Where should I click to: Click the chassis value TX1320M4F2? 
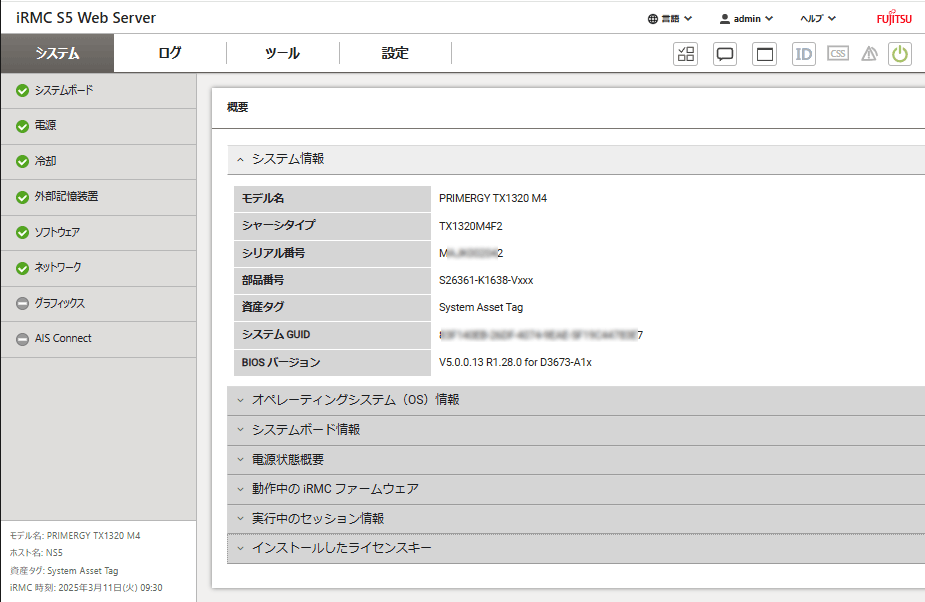click(x=471, y=226)
